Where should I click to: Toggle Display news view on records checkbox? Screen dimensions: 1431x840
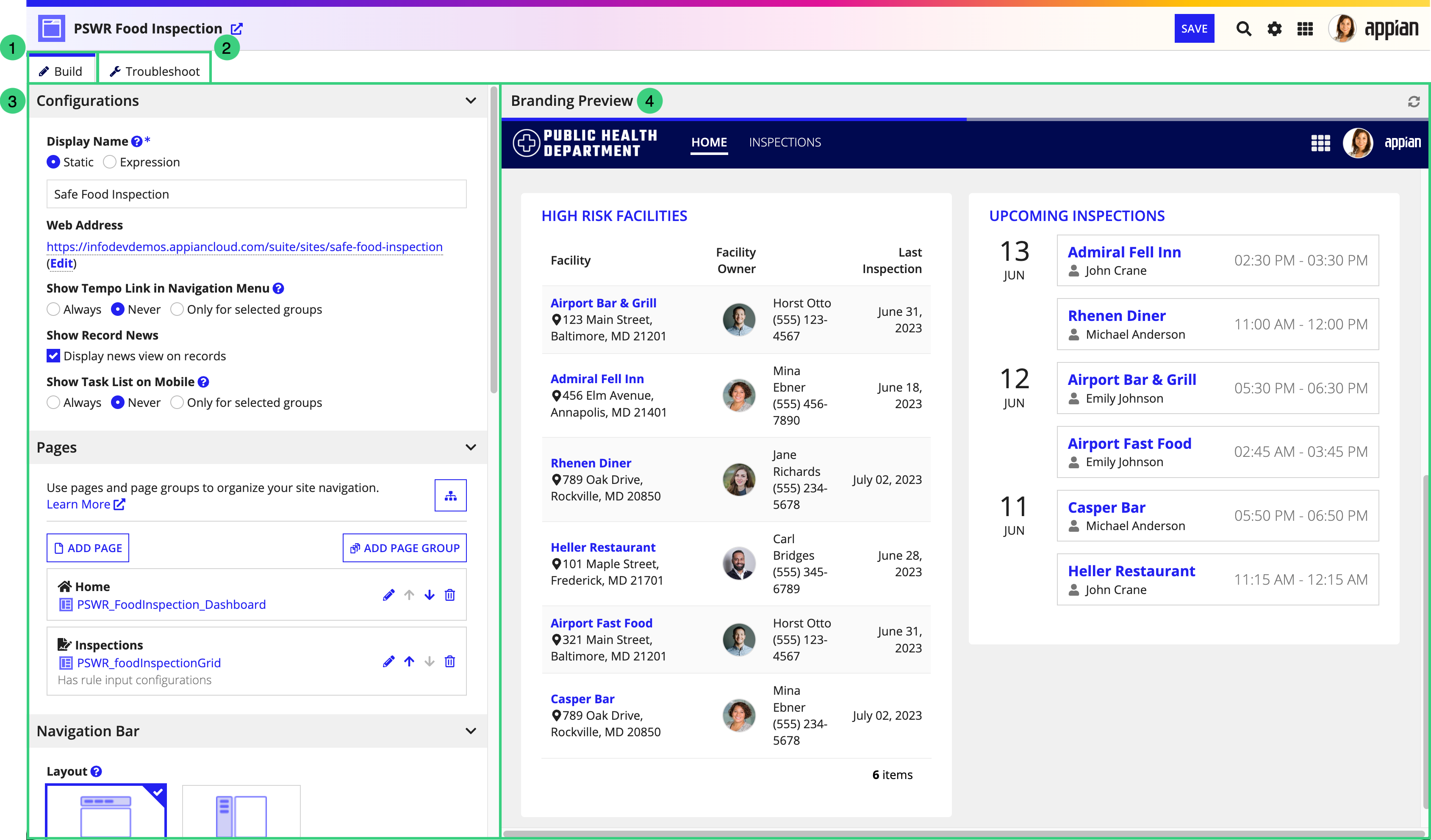pos(53,356)
